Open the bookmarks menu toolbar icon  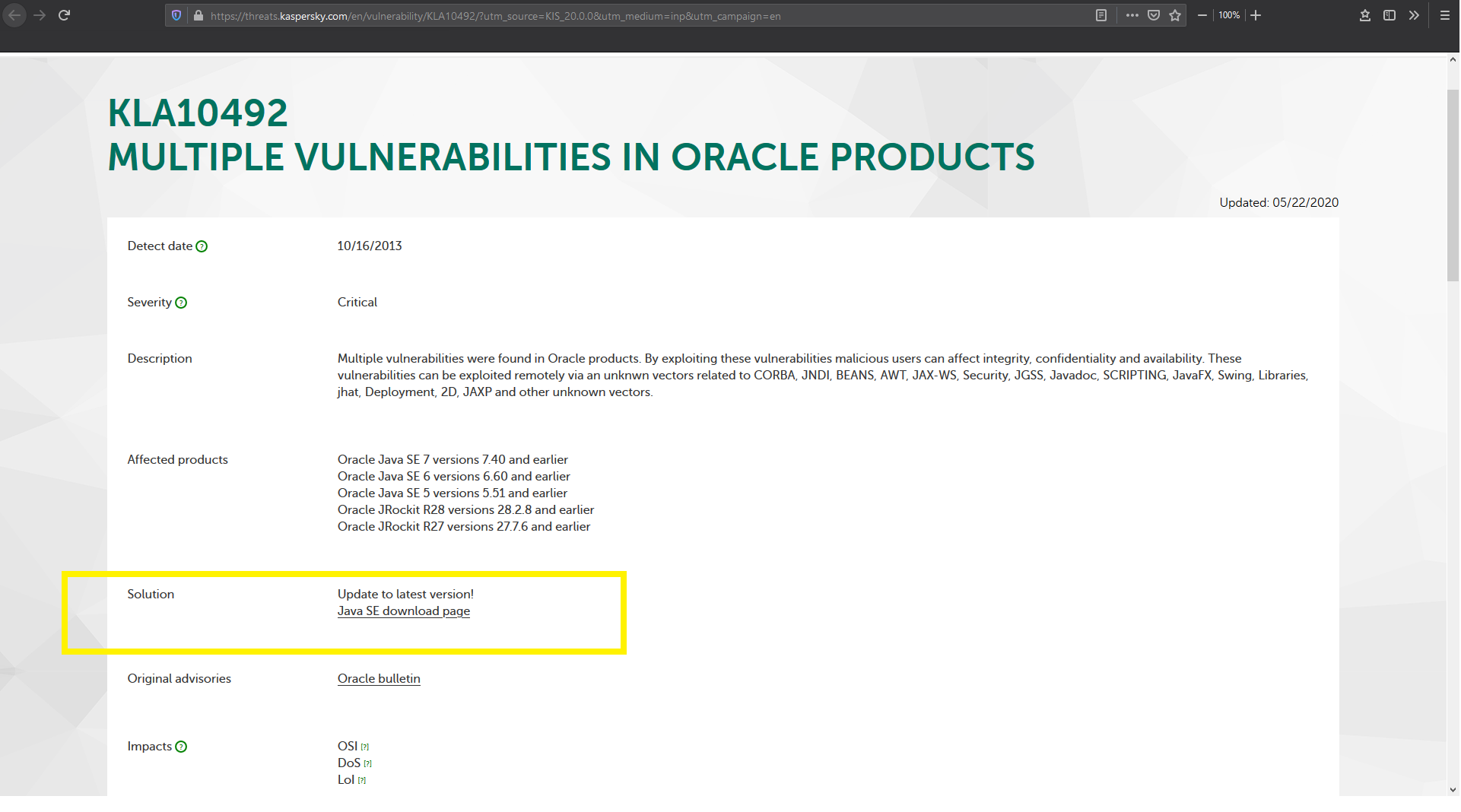click(x=1365, y=15)
